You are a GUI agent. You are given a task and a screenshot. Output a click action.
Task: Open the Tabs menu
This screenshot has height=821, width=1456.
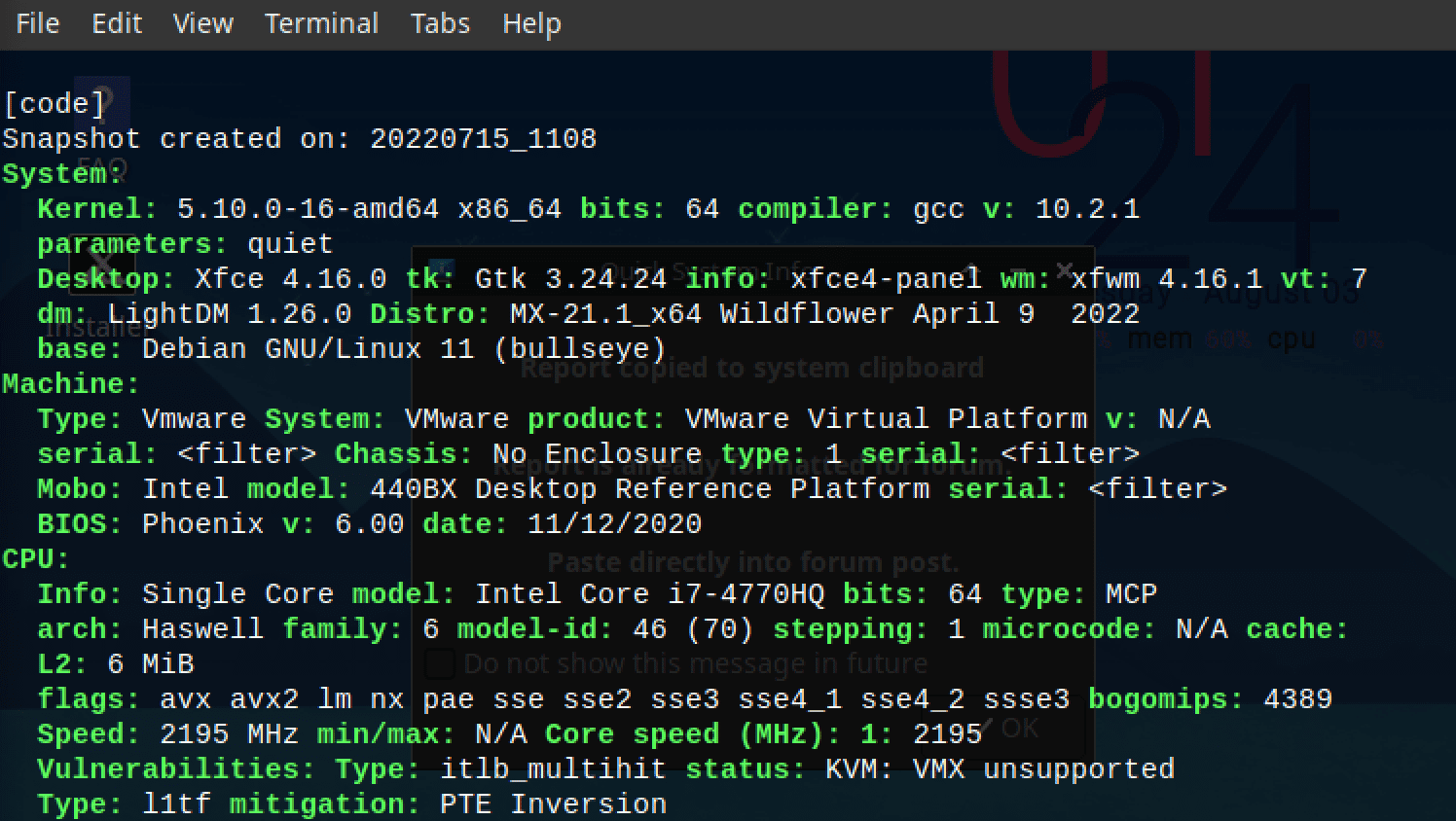440,23
